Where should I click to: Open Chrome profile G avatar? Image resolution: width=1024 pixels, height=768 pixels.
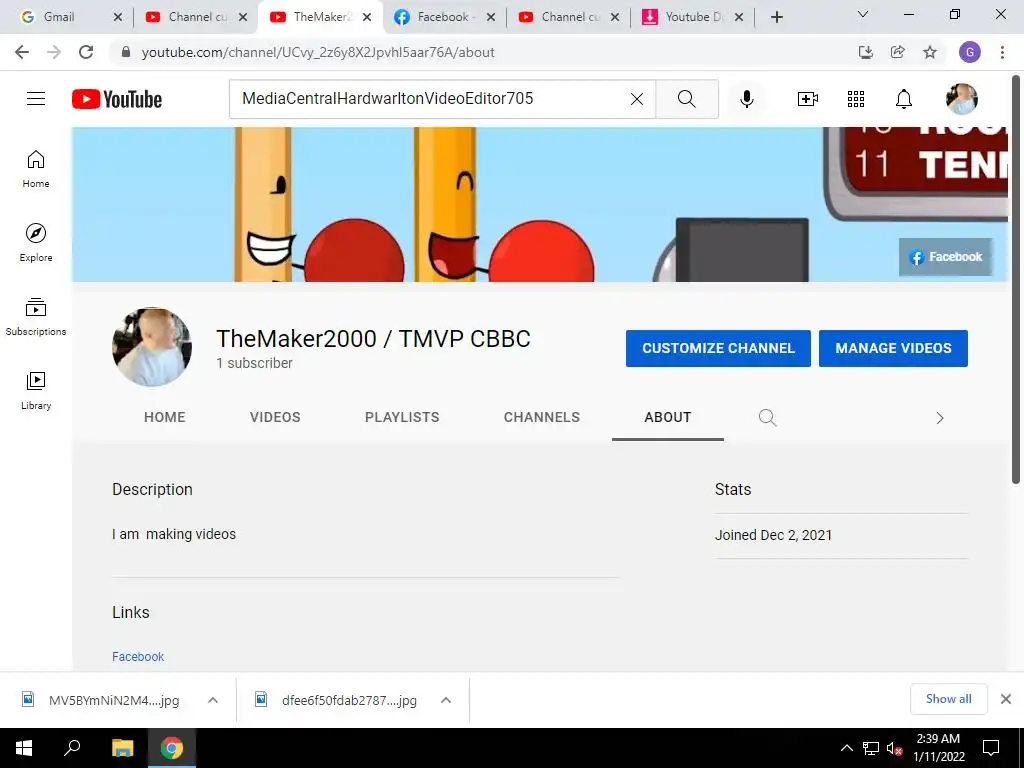970,52
